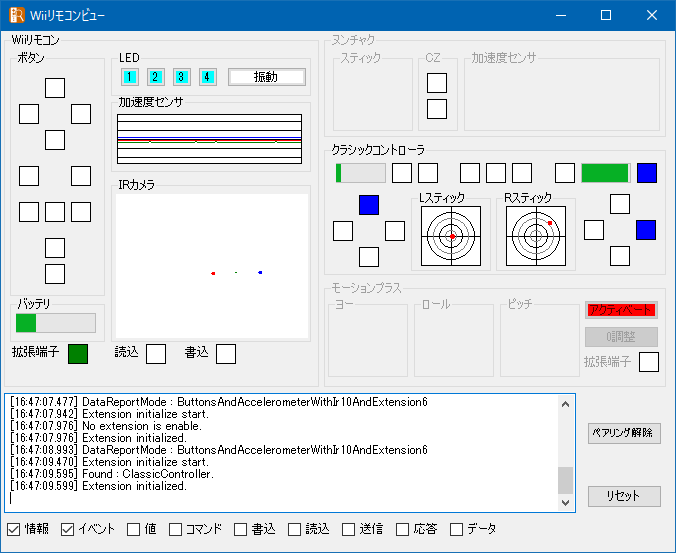Click the middle box of the three-box row in the ボタン panel
This screenshot has height=553, width=676.
55,212
